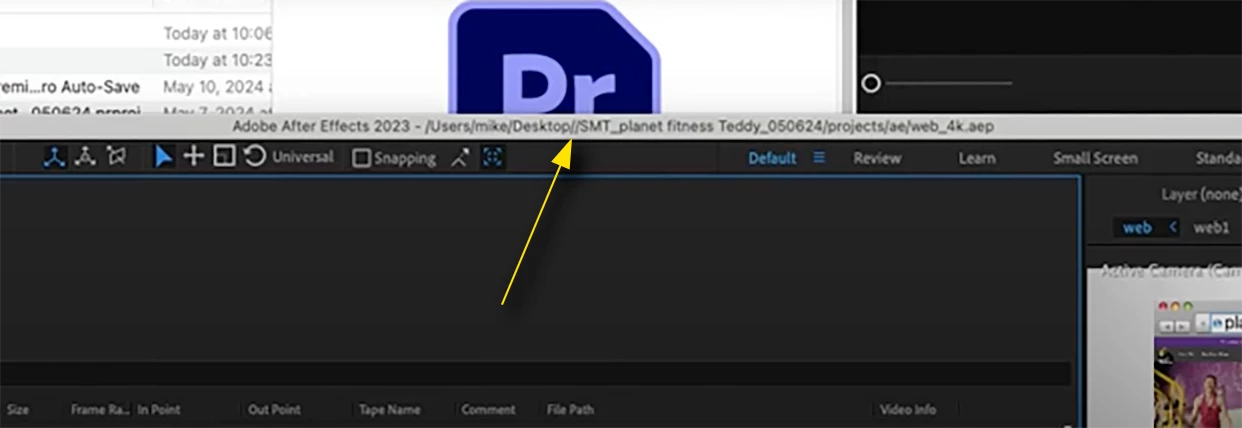Sort the project panel by the Size column

[x=18, y=409]
